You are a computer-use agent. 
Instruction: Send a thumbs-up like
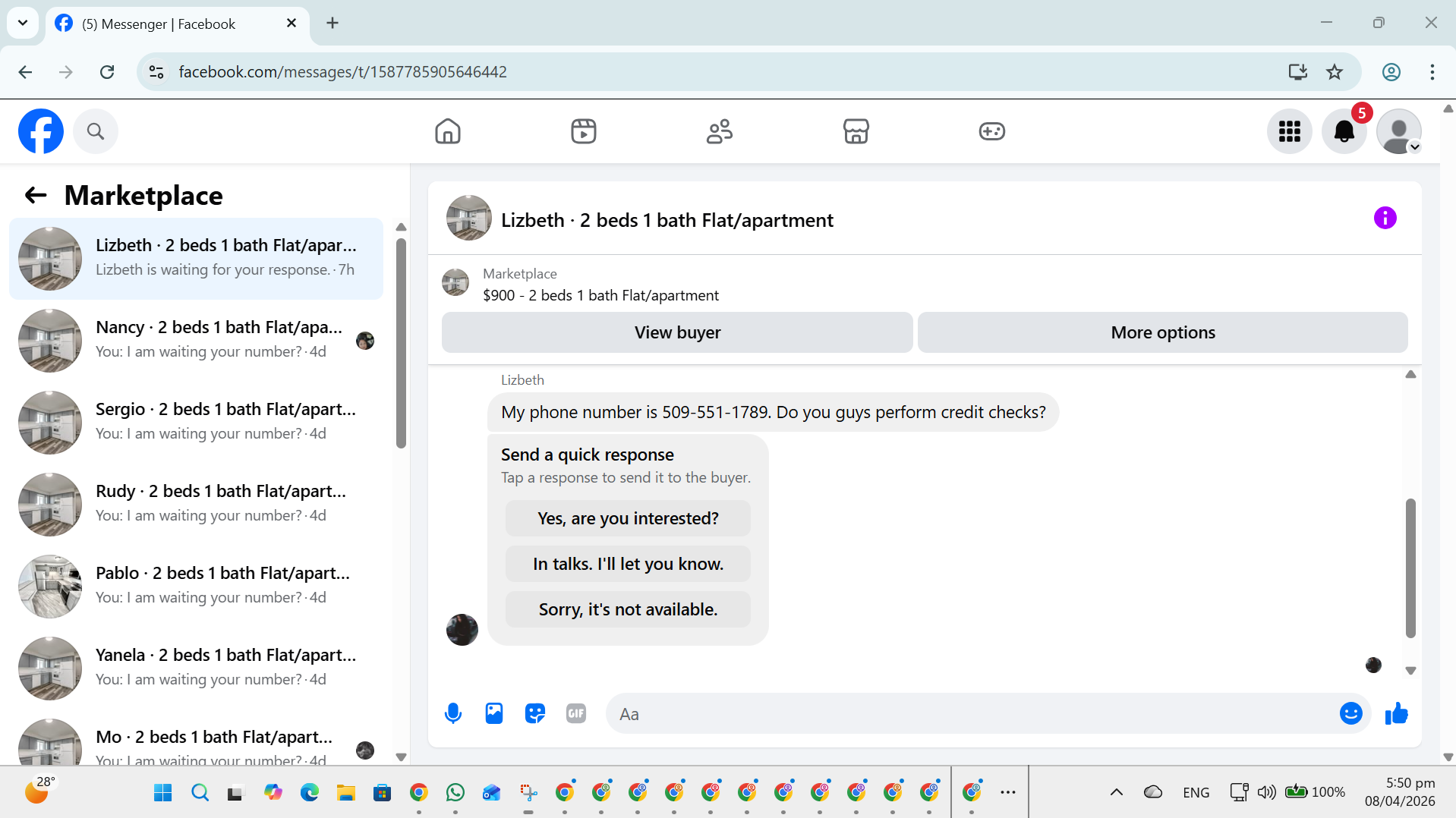coord(1397,713)
